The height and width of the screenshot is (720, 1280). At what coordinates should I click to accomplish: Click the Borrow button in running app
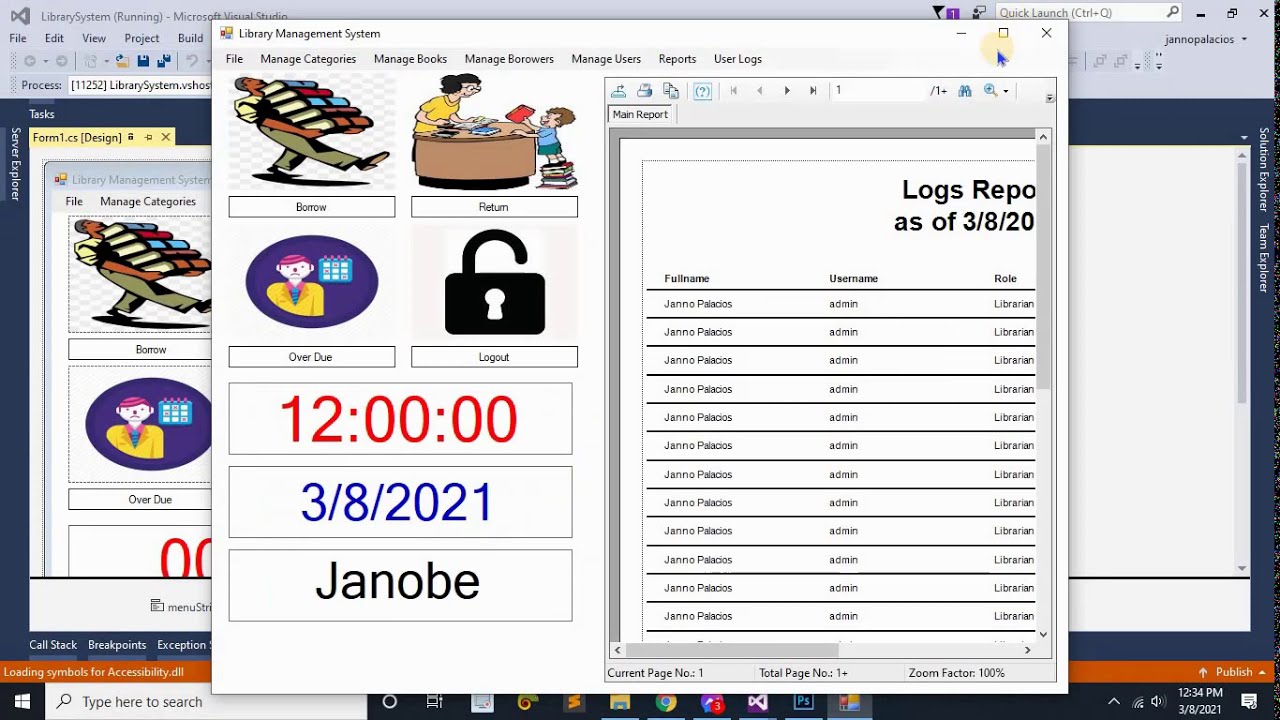click(x=312, y=207)
